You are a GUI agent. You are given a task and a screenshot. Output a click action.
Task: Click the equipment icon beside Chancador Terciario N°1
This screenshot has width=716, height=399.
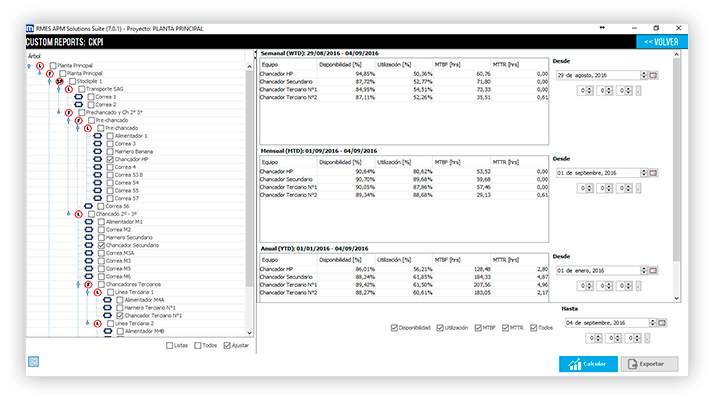[x=107, y=315]
